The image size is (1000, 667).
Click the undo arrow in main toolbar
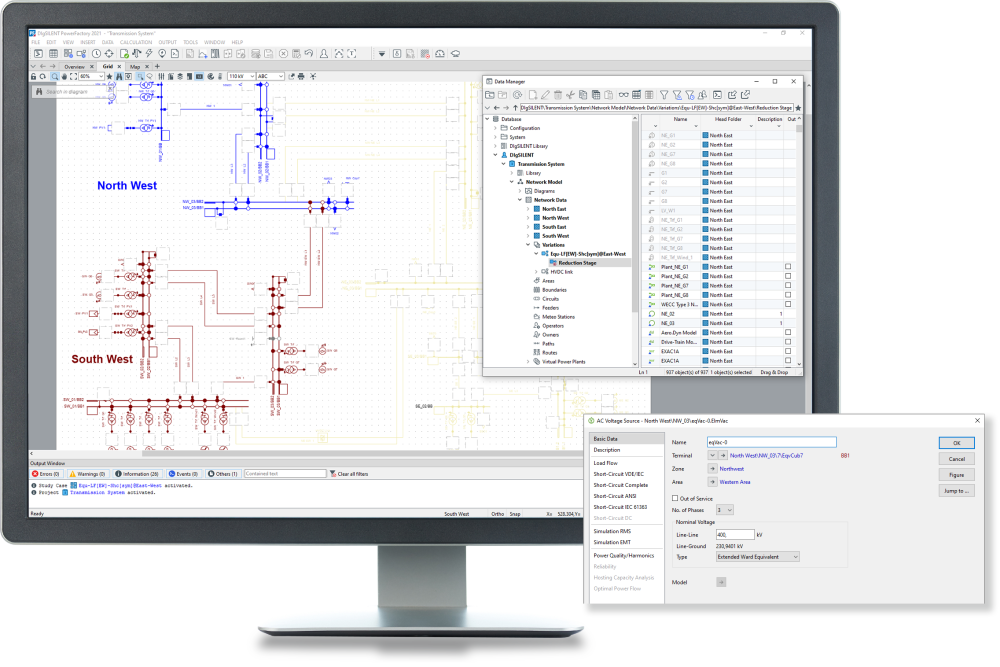(x=309, y=54)
